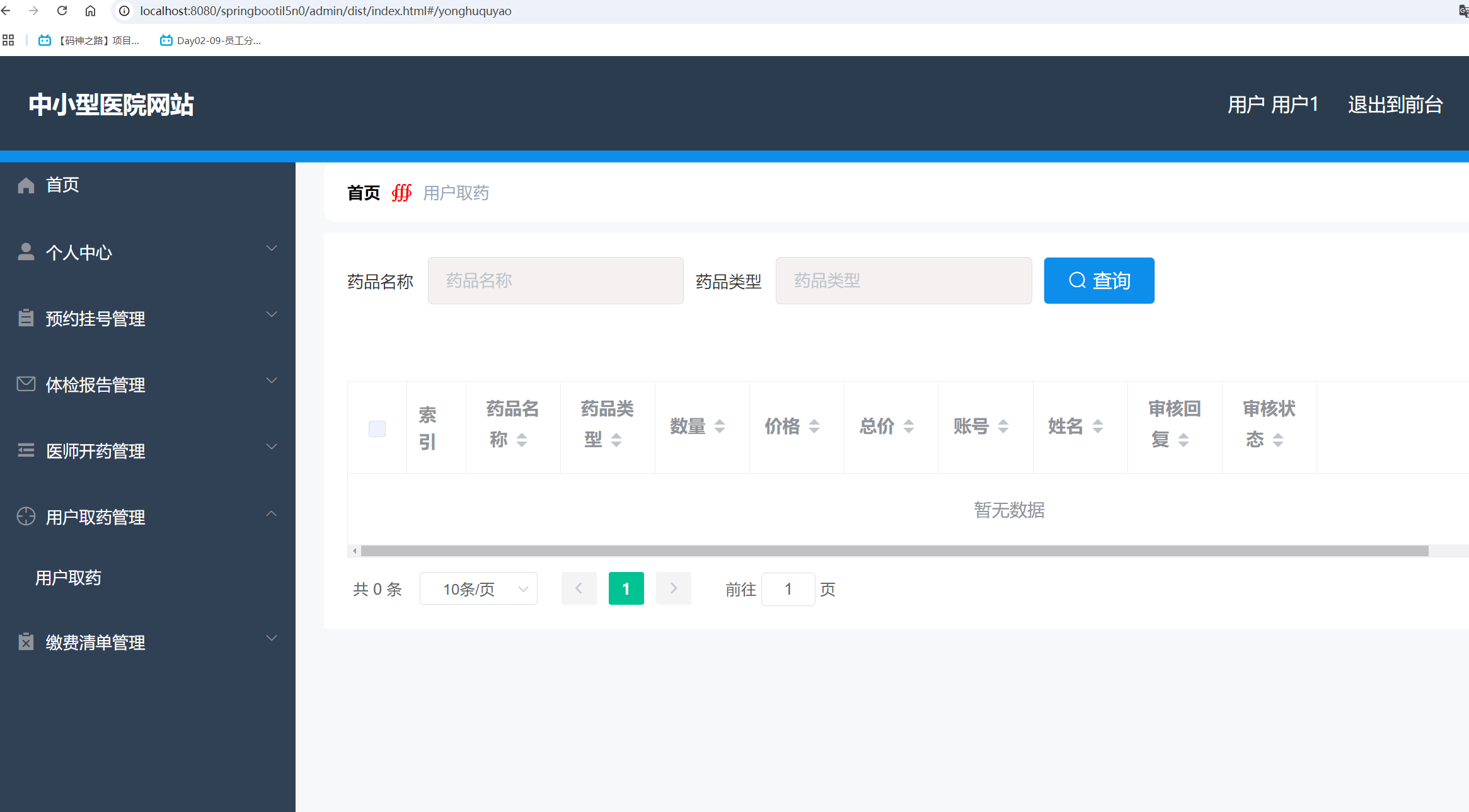
Task: Expand the 个人中心 submenu
Action: click(271, 248)
